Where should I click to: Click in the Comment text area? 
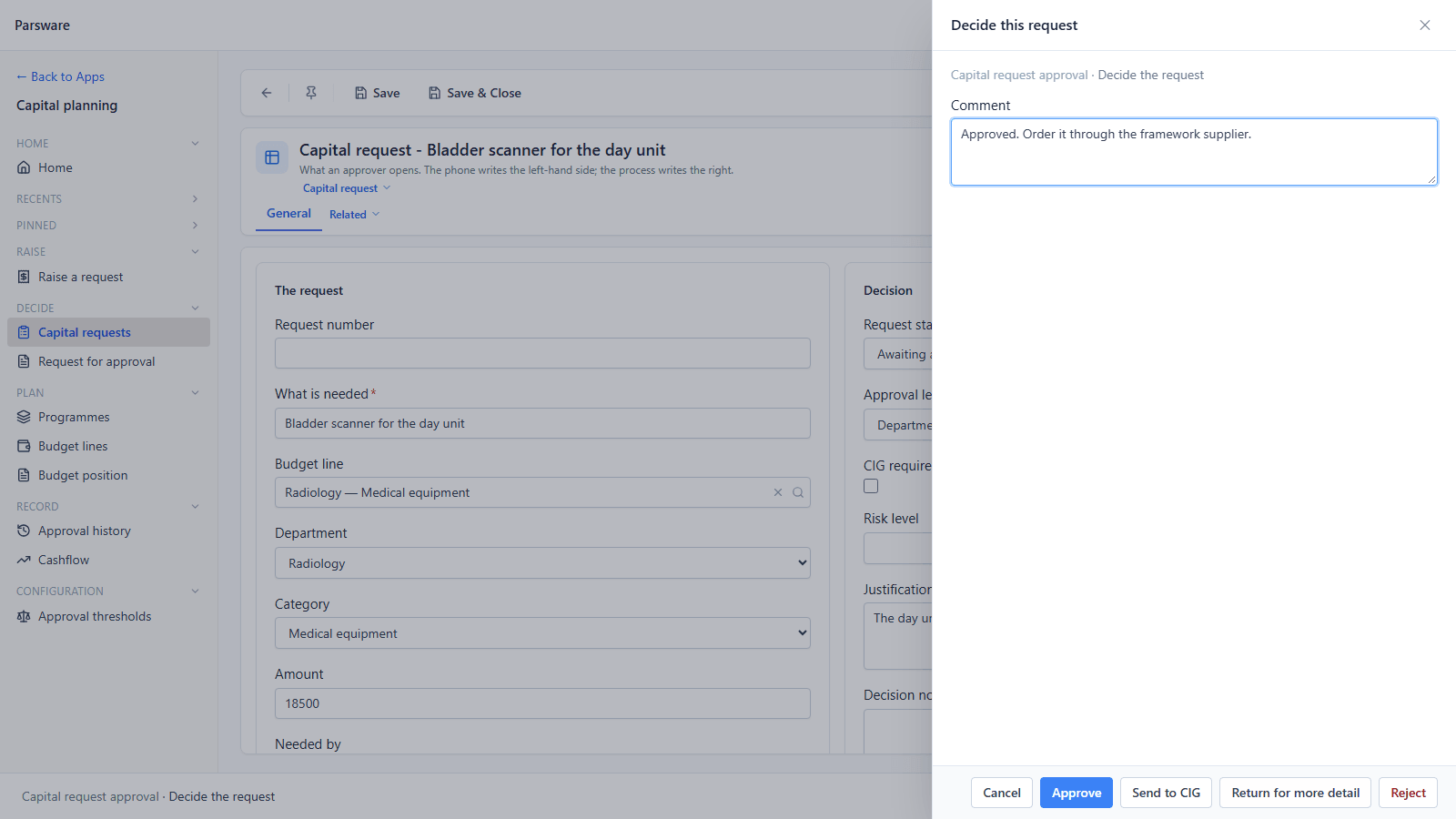pyautogui.click(x=1194, y=152)
